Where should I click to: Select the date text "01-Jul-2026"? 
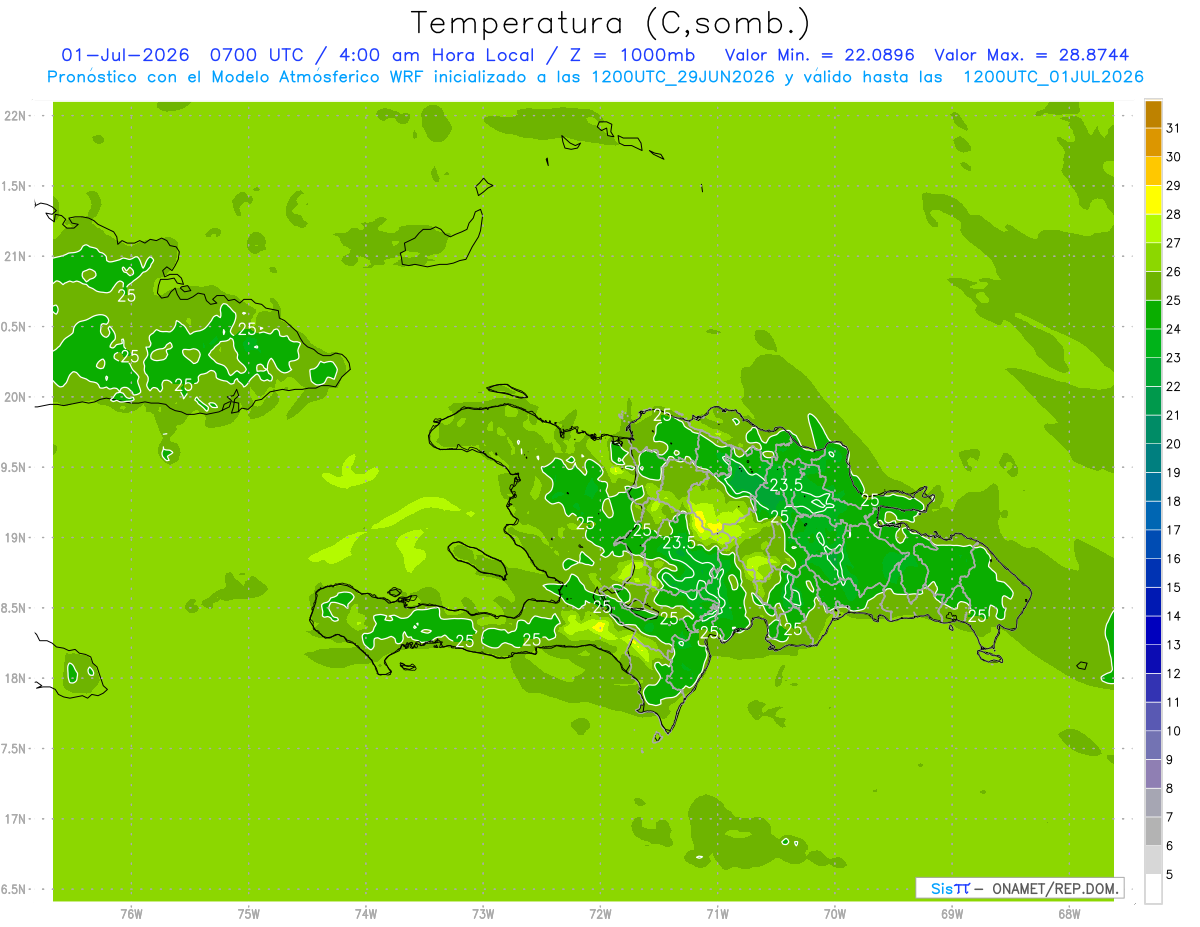(125, 55)
